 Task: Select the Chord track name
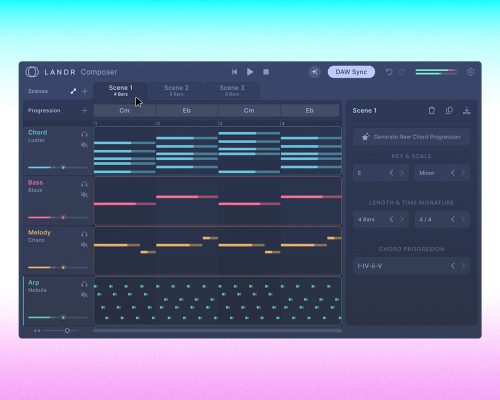click(37, 132)
